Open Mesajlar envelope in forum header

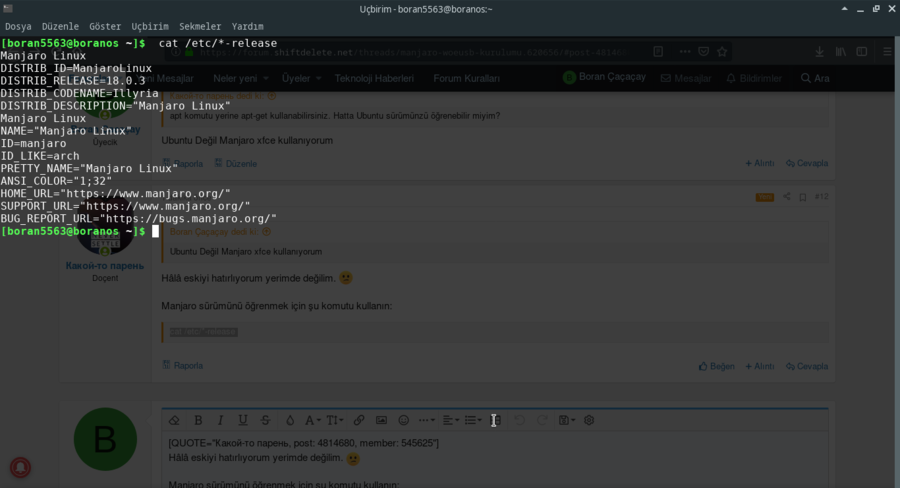pyautogui.click(x=686, y=78)
